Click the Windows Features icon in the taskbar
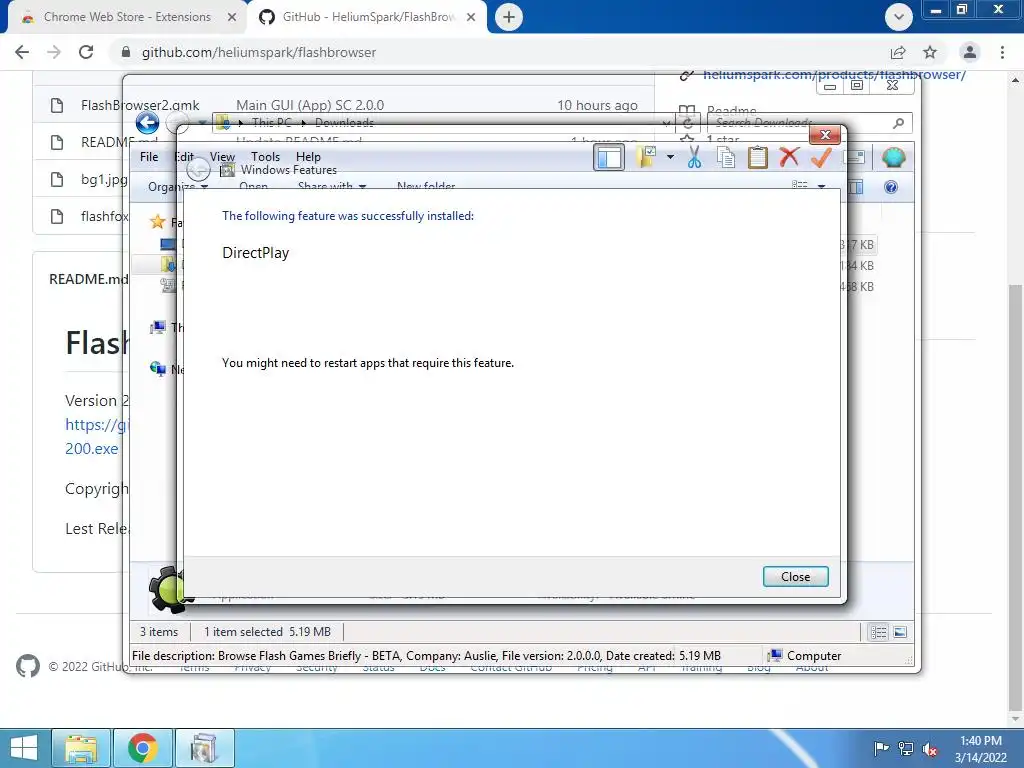The height and width of the screenshot is (768, 1024). [x=204, y=748]
